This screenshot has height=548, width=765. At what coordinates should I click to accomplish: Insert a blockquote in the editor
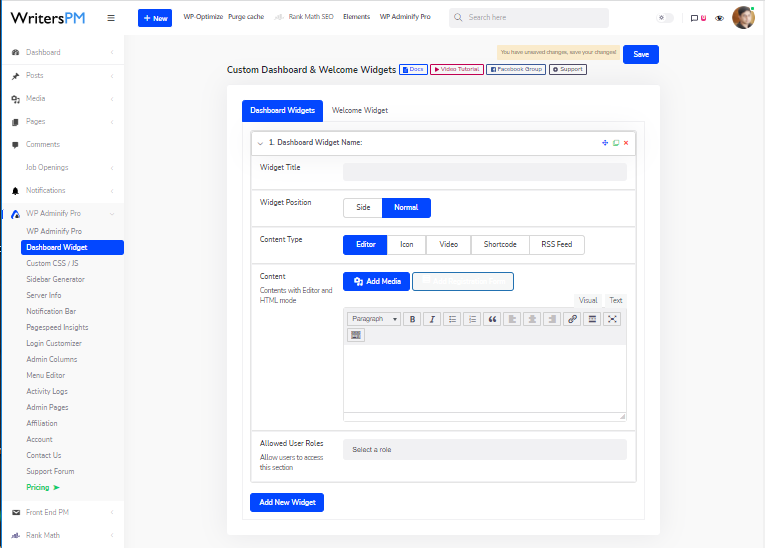(492, 319)
